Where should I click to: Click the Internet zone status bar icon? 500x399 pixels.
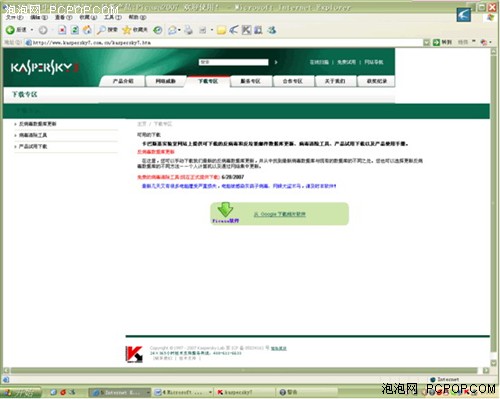click(x=433, y=379)
